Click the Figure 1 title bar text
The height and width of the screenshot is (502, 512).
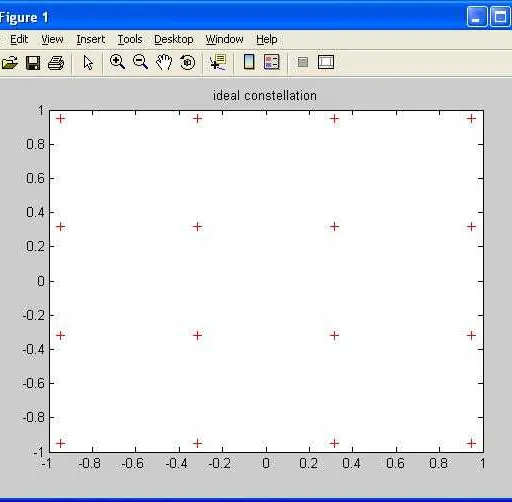[24, 18]
